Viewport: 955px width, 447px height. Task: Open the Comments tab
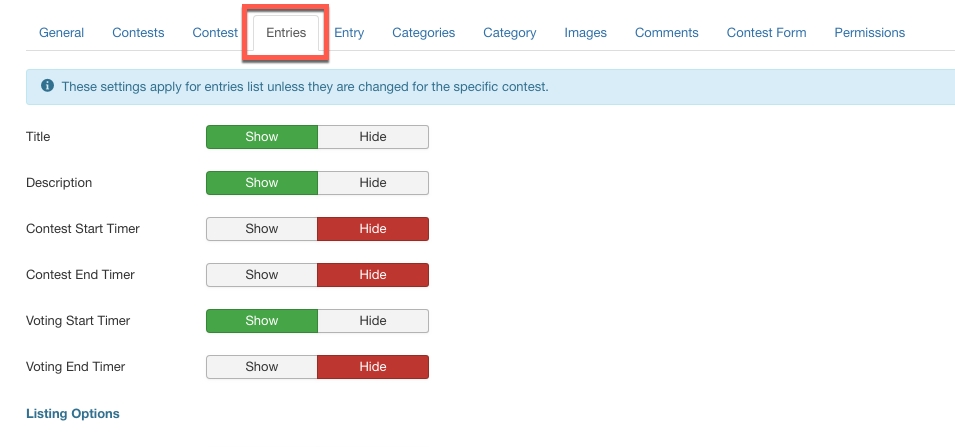click(667, 33)
